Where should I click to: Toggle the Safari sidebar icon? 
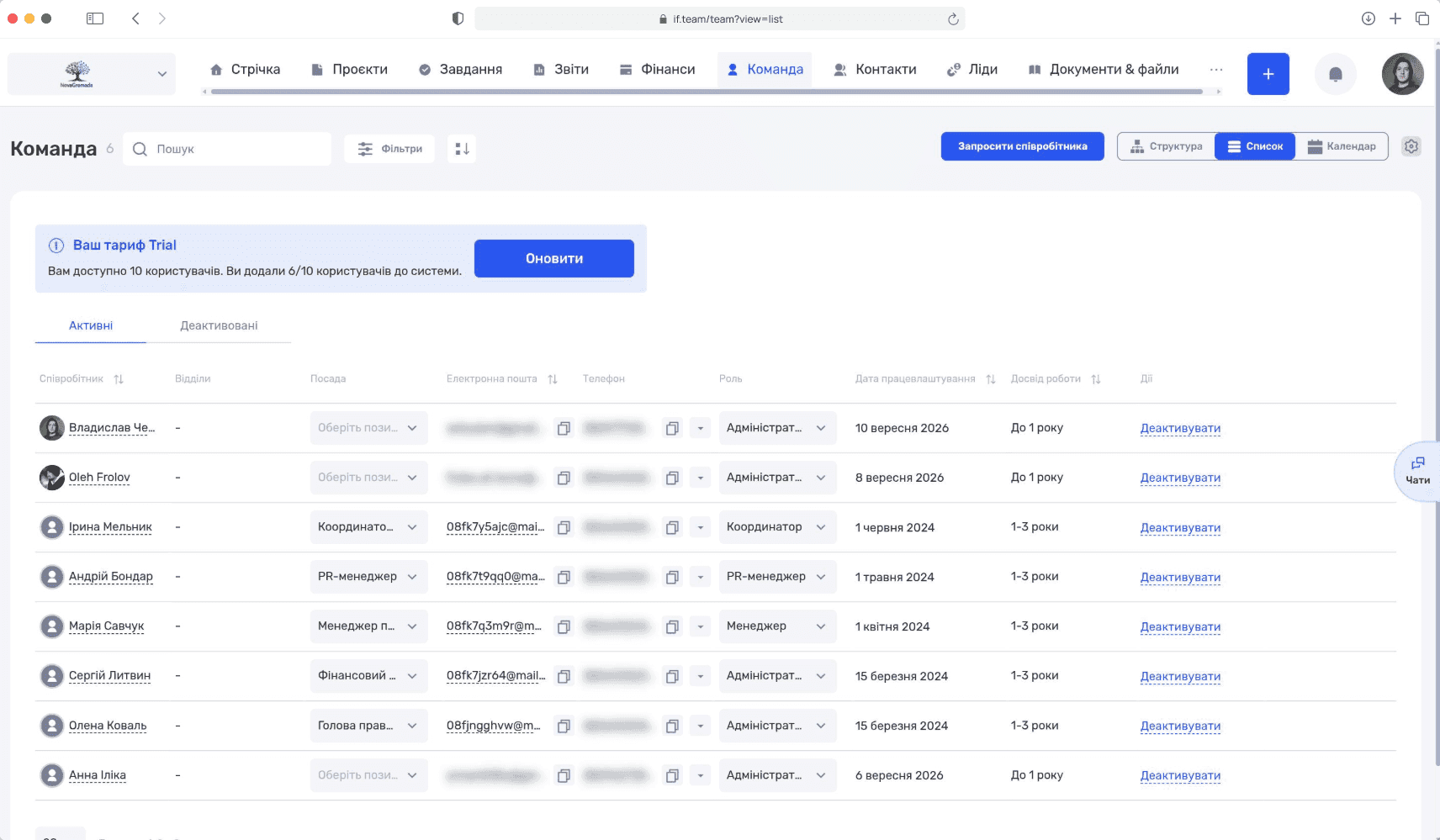click(95, 18)
